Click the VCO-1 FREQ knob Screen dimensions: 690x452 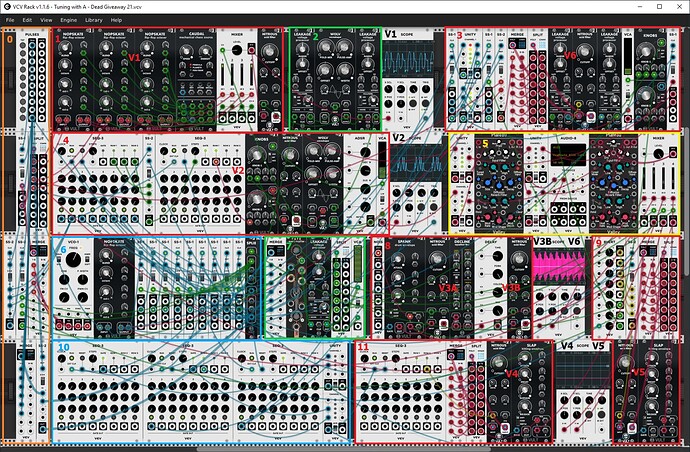pos(73,260)
